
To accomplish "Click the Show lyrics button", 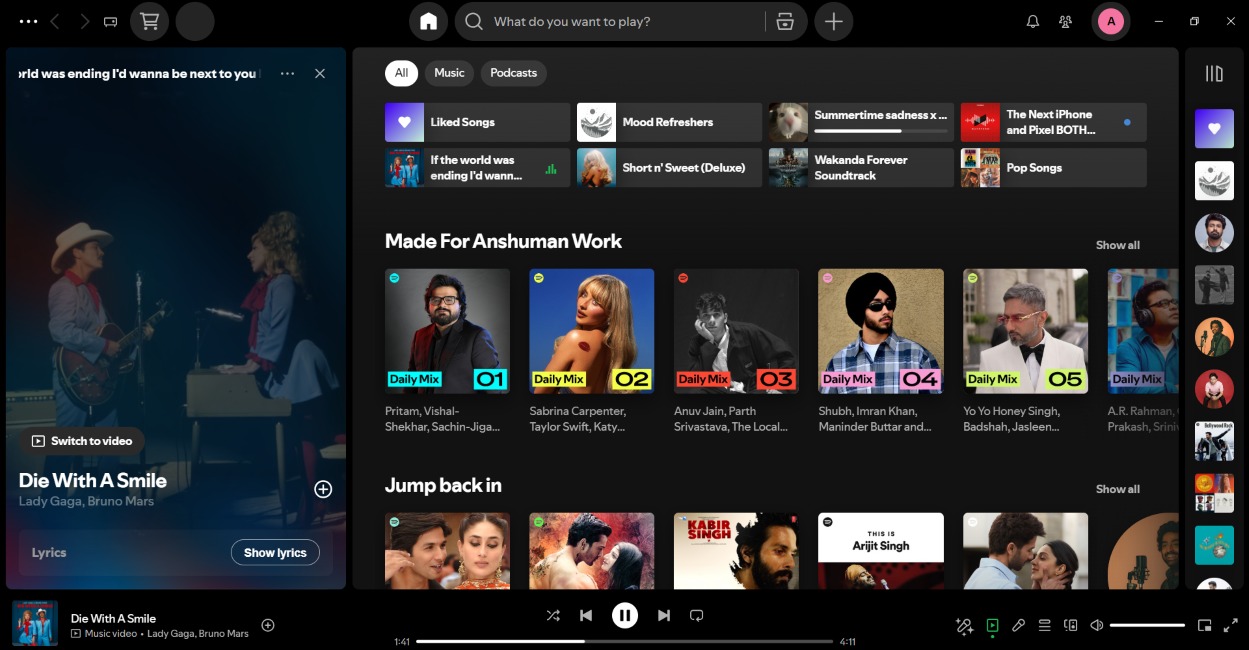I will (275, 552).
